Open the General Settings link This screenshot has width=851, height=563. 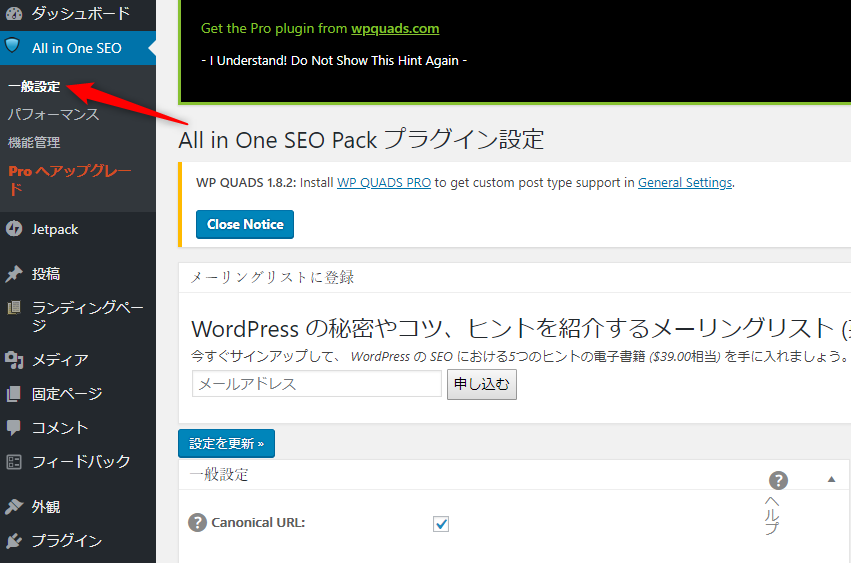(x=685, y=182)
